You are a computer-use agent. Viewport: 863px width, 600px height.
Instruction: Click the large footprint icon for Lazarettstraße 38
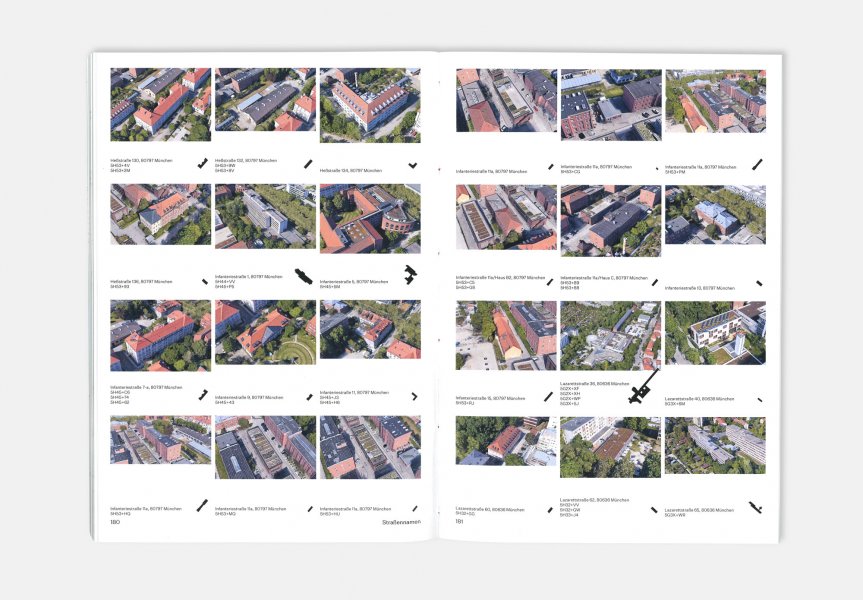[643, 387]
